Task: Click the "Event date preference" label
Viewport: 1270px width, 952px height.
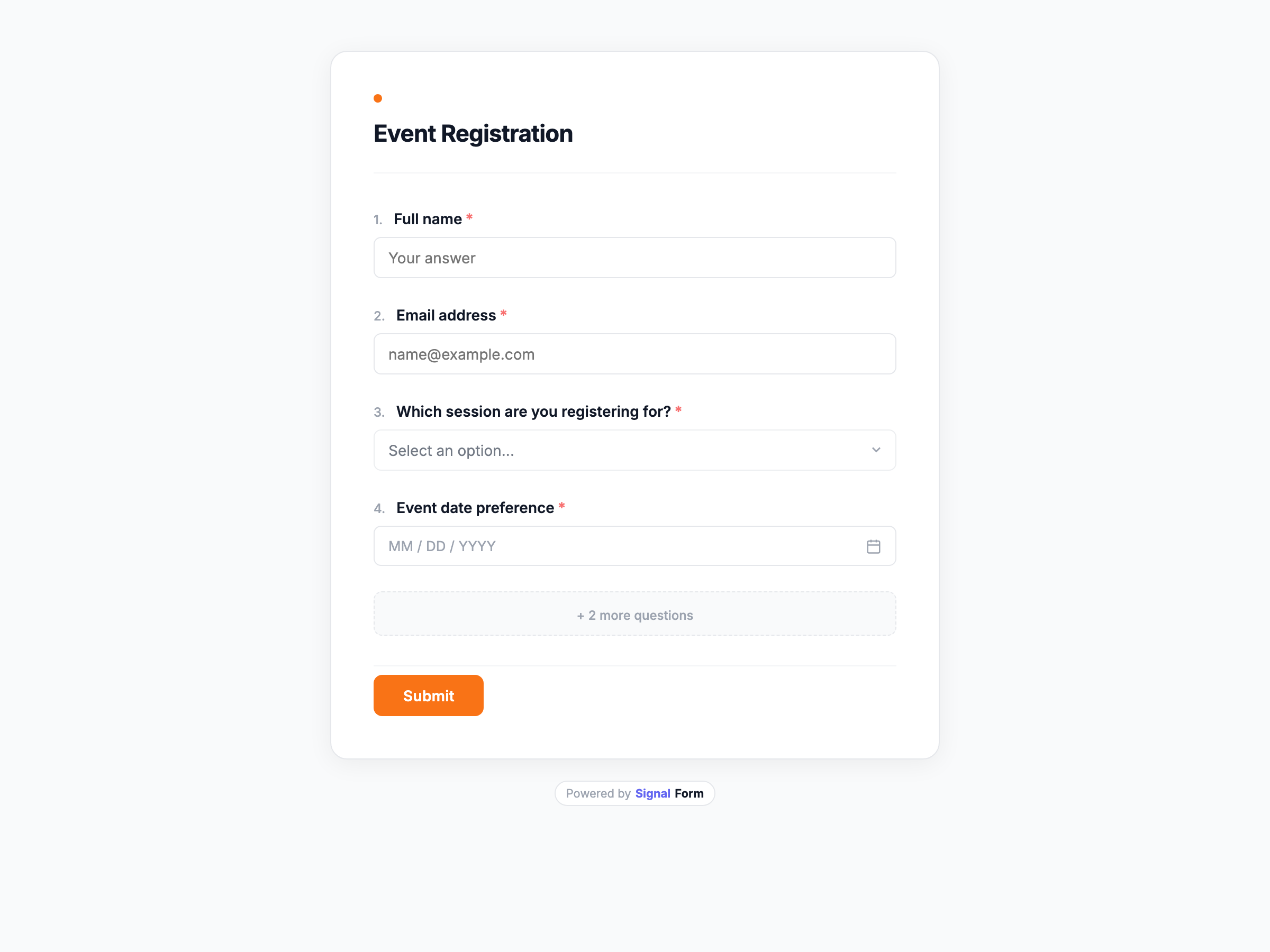Action: click(475, 508)
